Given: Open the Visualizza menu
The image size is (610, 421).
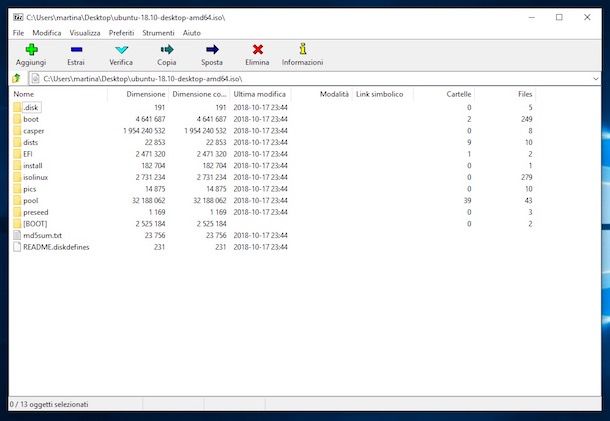Looking at the screenshot, I should [x=85, y=33].
